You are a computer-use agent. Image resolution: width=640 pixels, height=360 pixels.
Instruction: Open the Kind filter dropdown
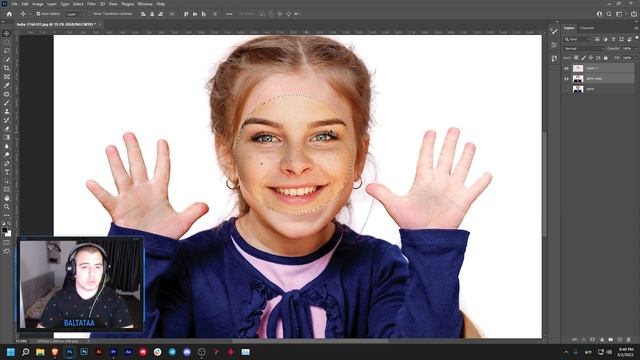click(578, 39)
